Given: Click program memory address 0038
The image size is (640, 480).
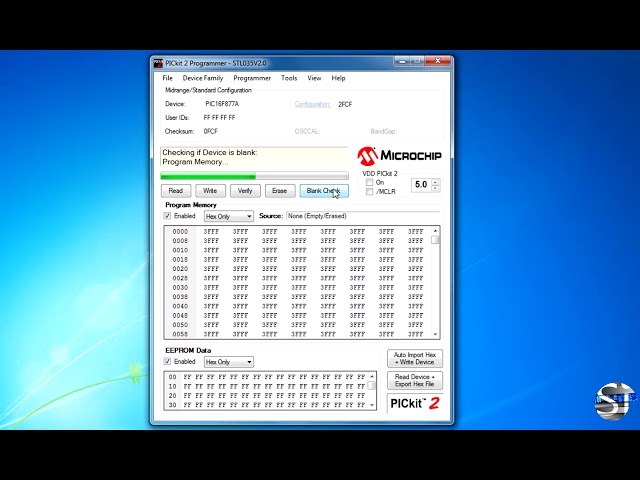Looking at the screenshot, I should 180,297.
